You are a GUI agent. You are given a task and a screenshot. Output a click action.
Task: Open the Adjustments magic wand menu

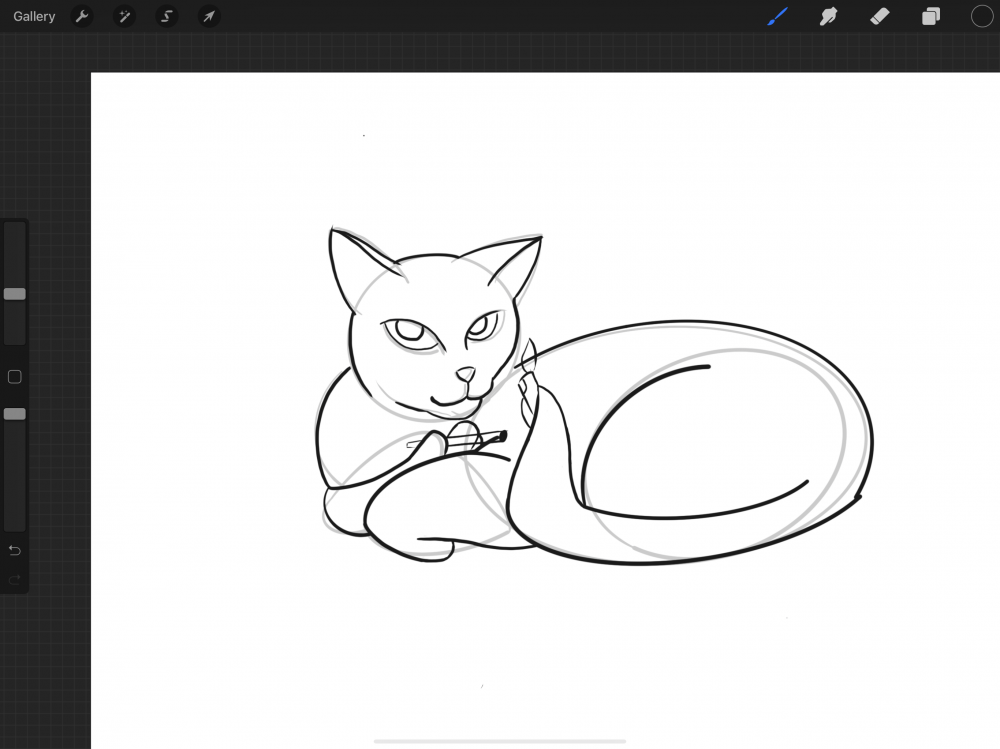click(124, 17)
